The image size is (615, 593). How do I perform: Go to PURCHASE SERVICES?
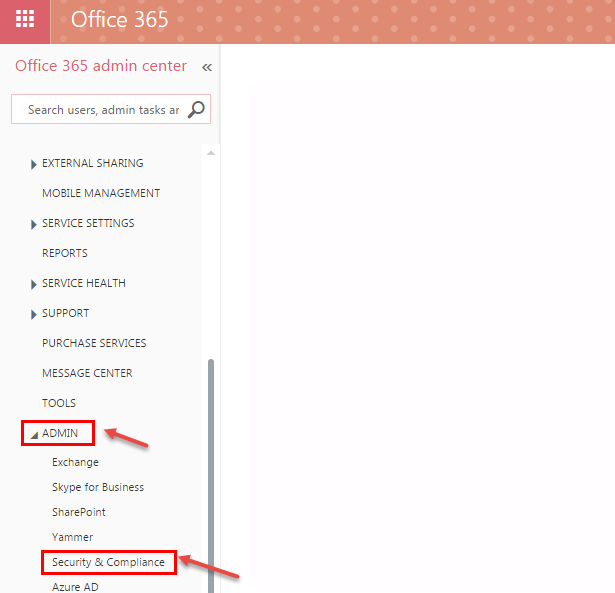click(x=94, y=343)
